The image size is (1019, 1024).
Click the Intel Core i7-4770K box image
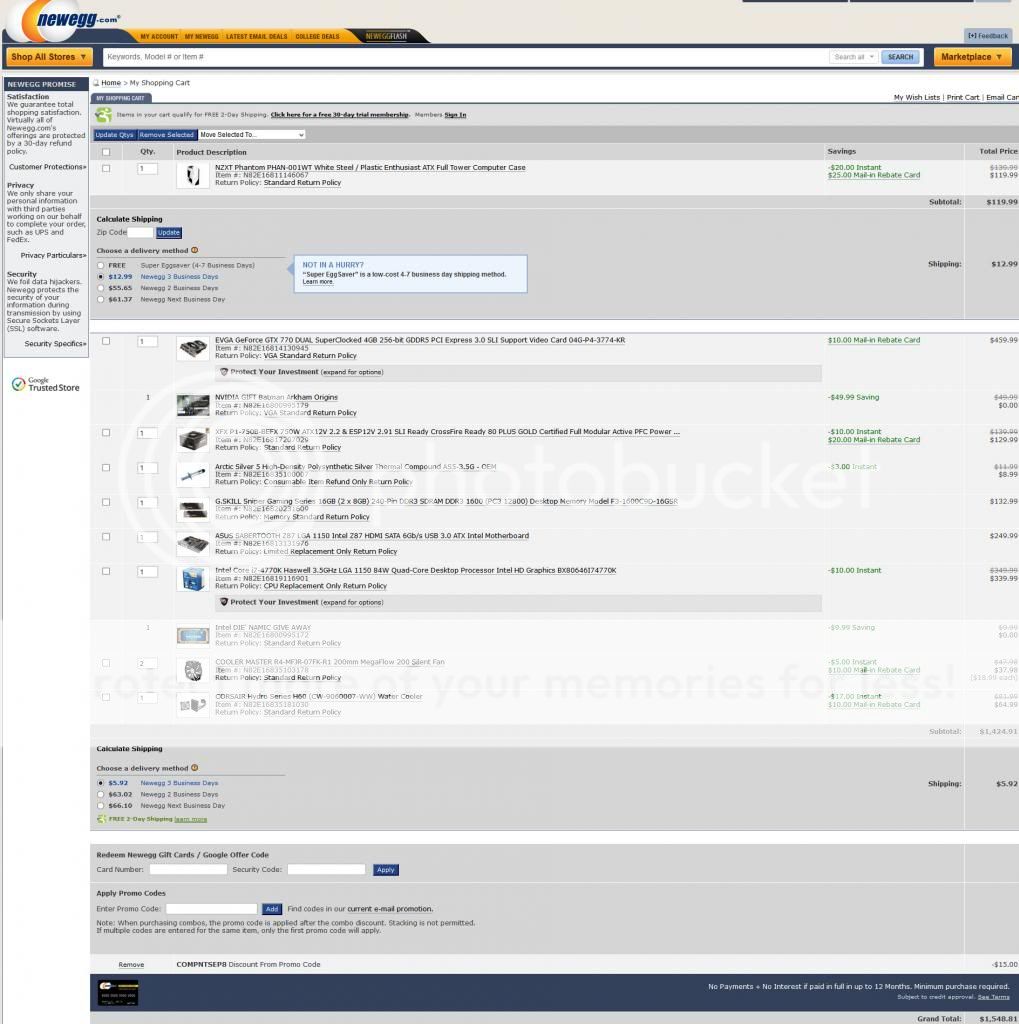(192, 579)
